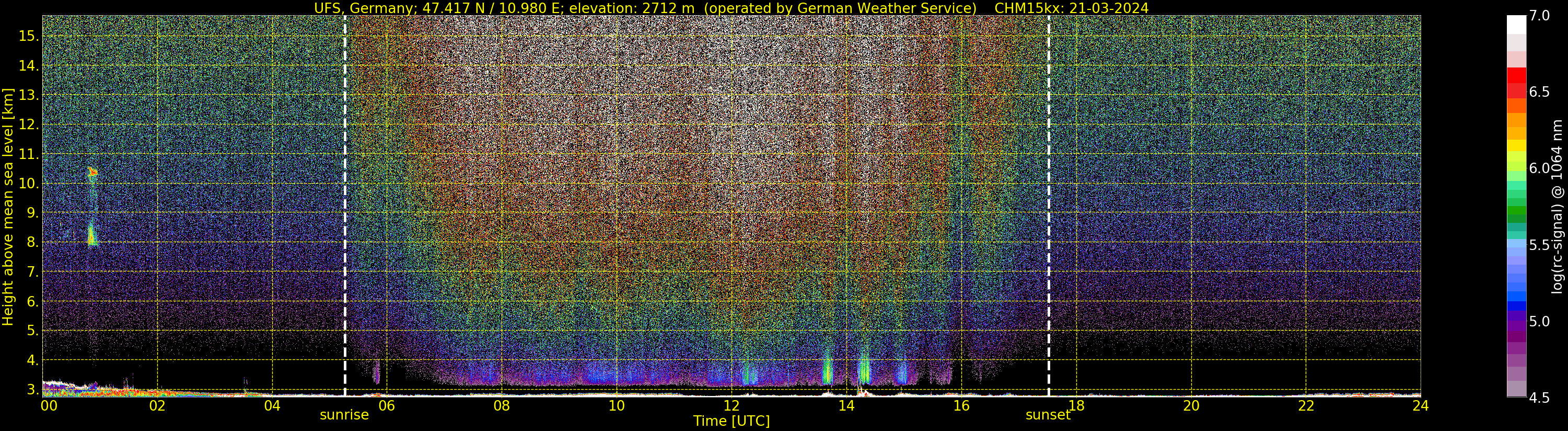Click the green segment of the colorbar

point(1516,211)
